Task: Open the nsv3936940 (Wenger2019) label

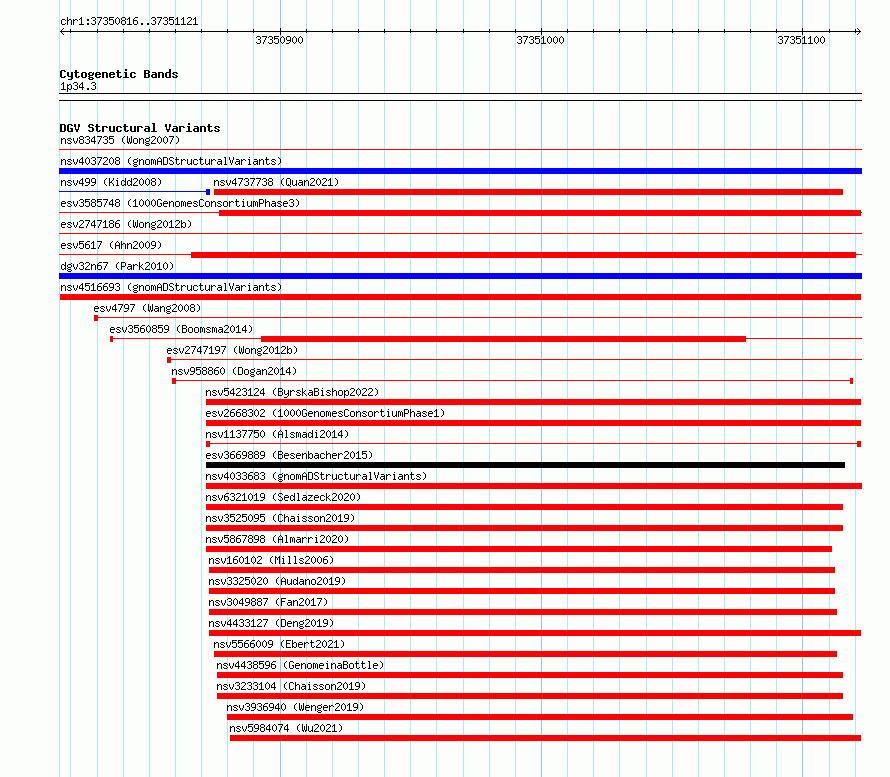Action: click(x=295, y=707)
